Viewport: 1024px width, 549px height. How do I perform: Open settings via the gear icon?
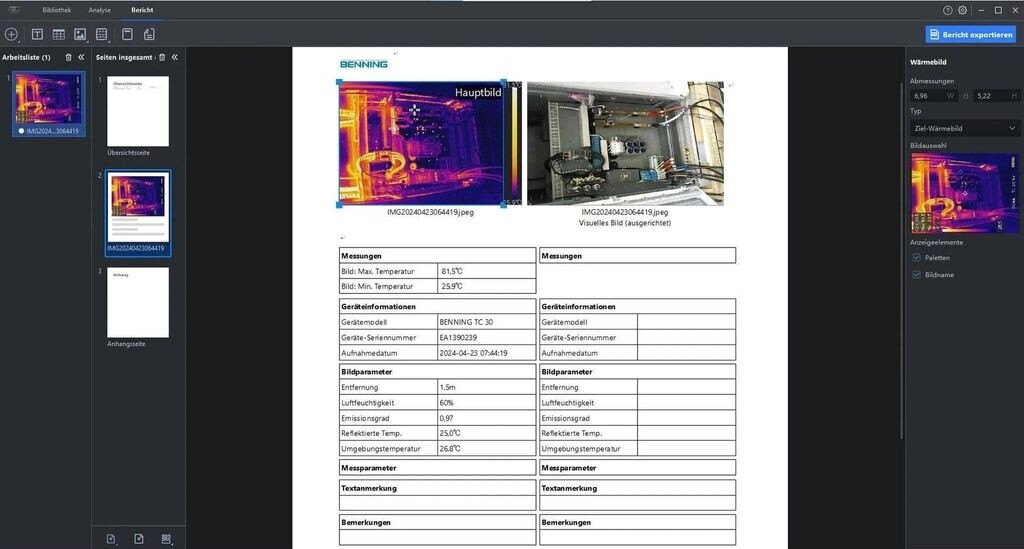[962, 10]
